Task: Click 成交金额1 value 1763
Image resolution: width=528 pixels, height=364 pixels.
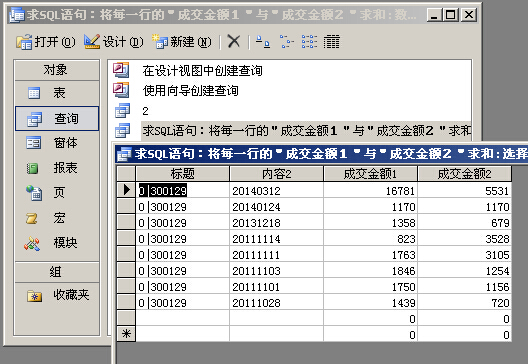Action: 370,255
